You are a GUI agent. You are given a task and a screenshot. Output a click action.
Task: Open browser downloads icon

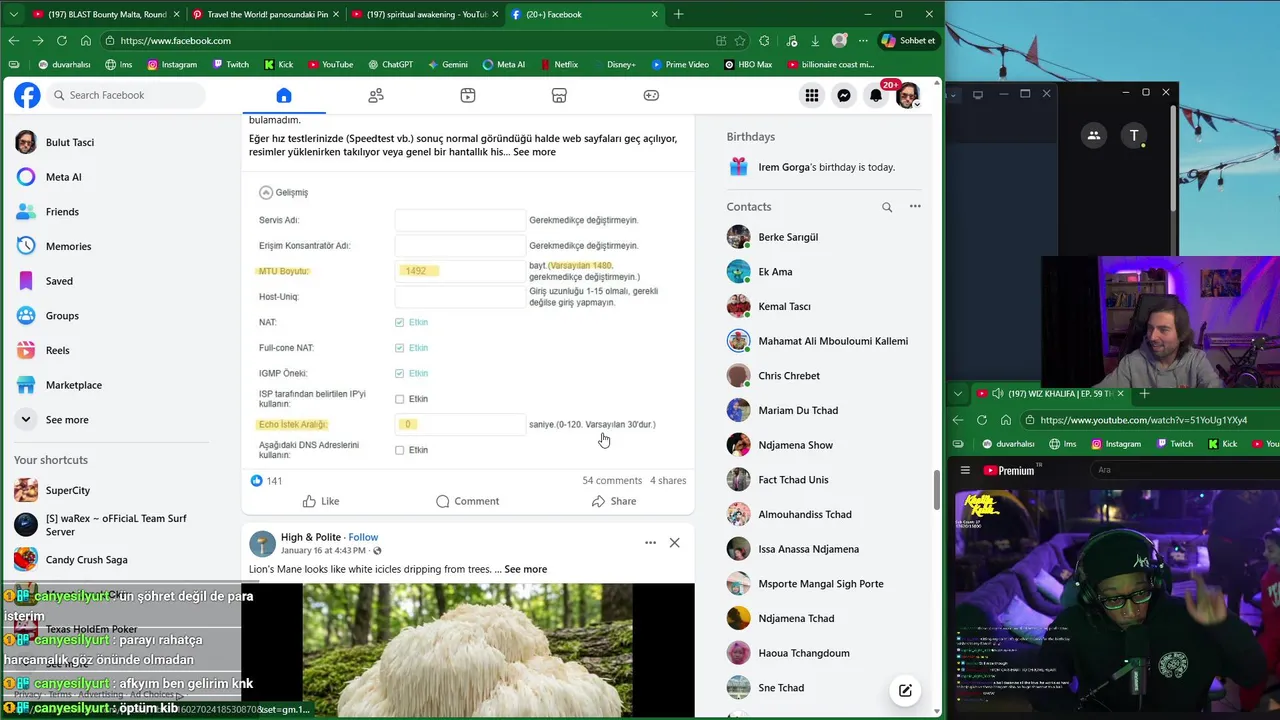[x=815, y=40]
